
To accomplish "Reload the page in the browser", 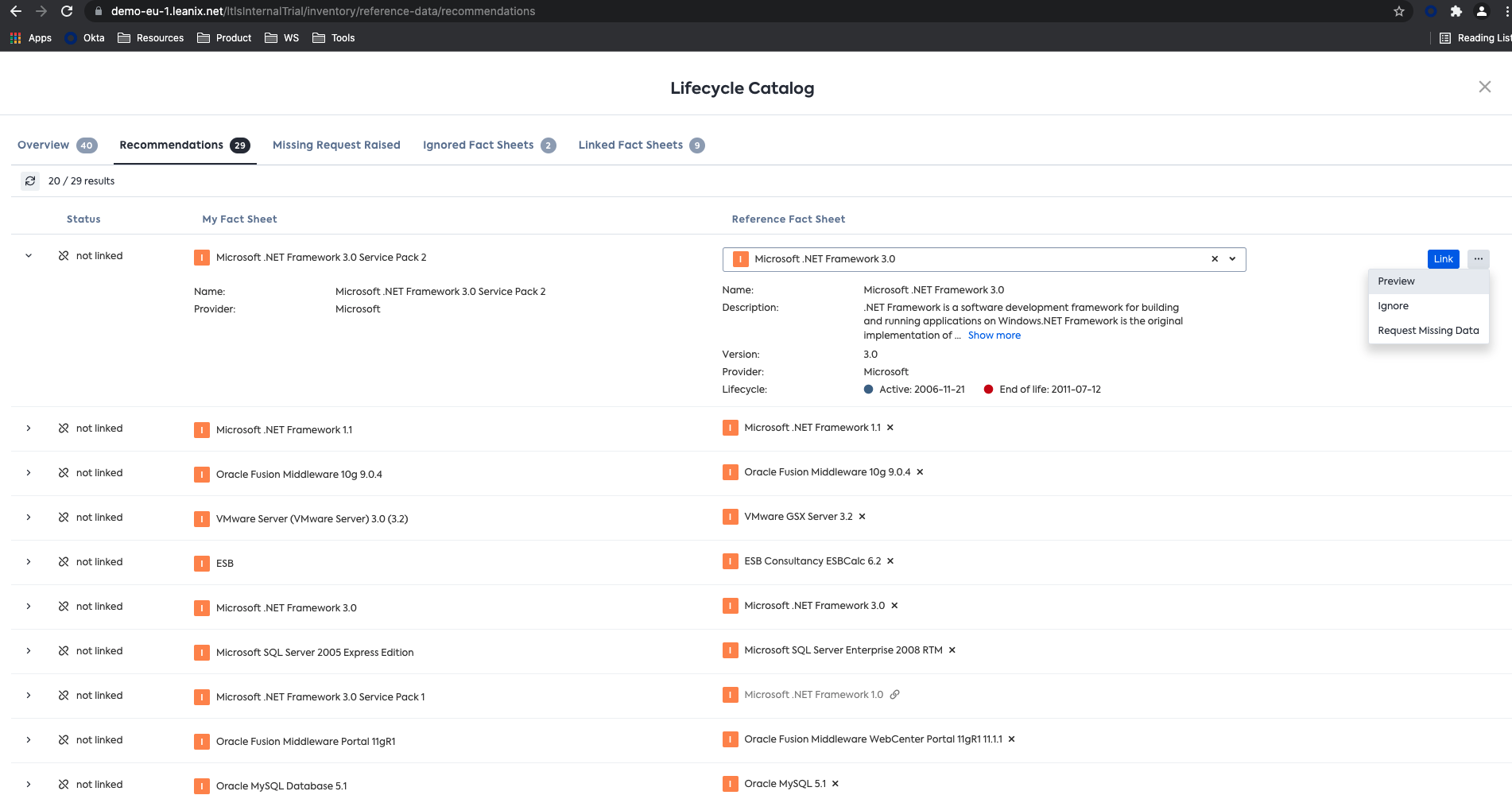I will pyautogui.click(x=67, y=11).
